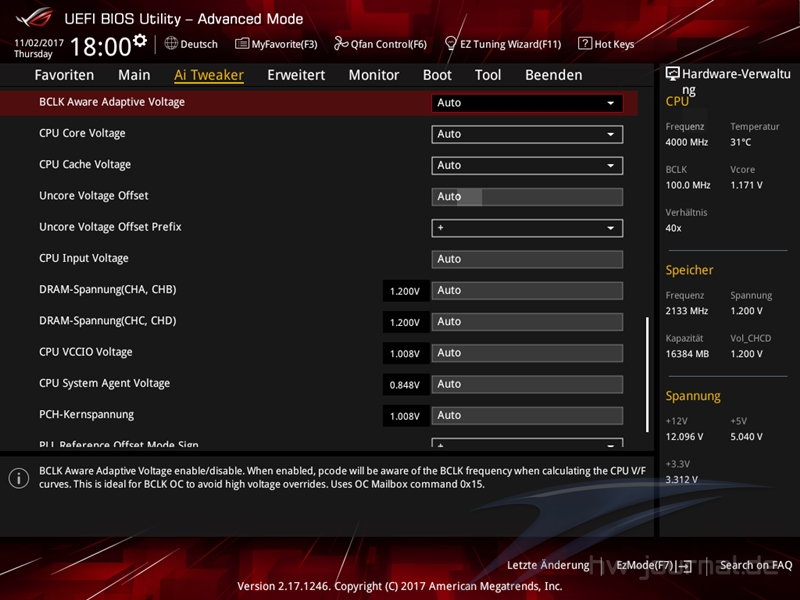This screenshot has width=800, height=600.
Task: Expand the CPU Cache Voltage dropdown
Action: point(527,165)
